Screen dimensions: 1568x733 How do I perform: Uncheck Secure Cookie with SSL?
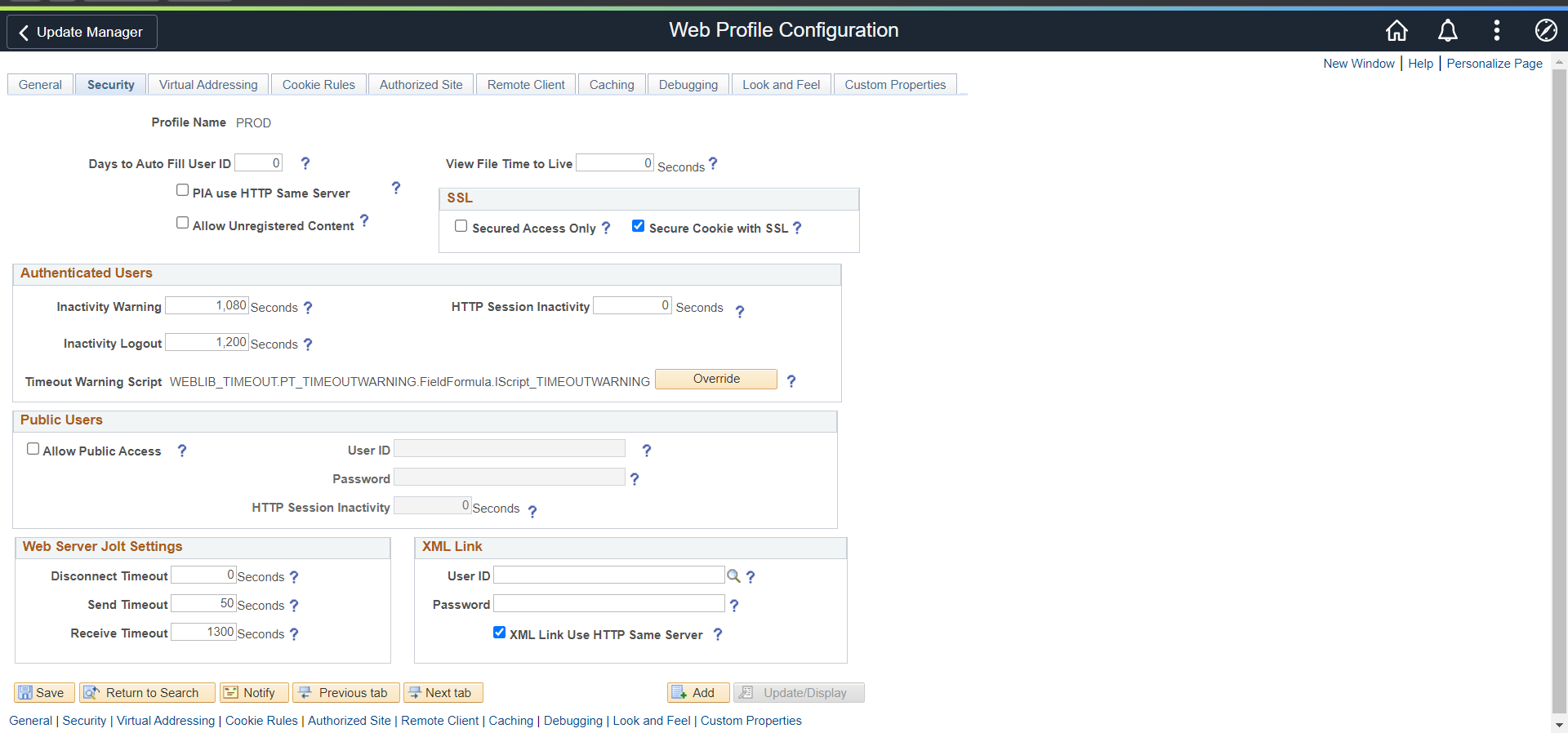[x=639, y=226]
